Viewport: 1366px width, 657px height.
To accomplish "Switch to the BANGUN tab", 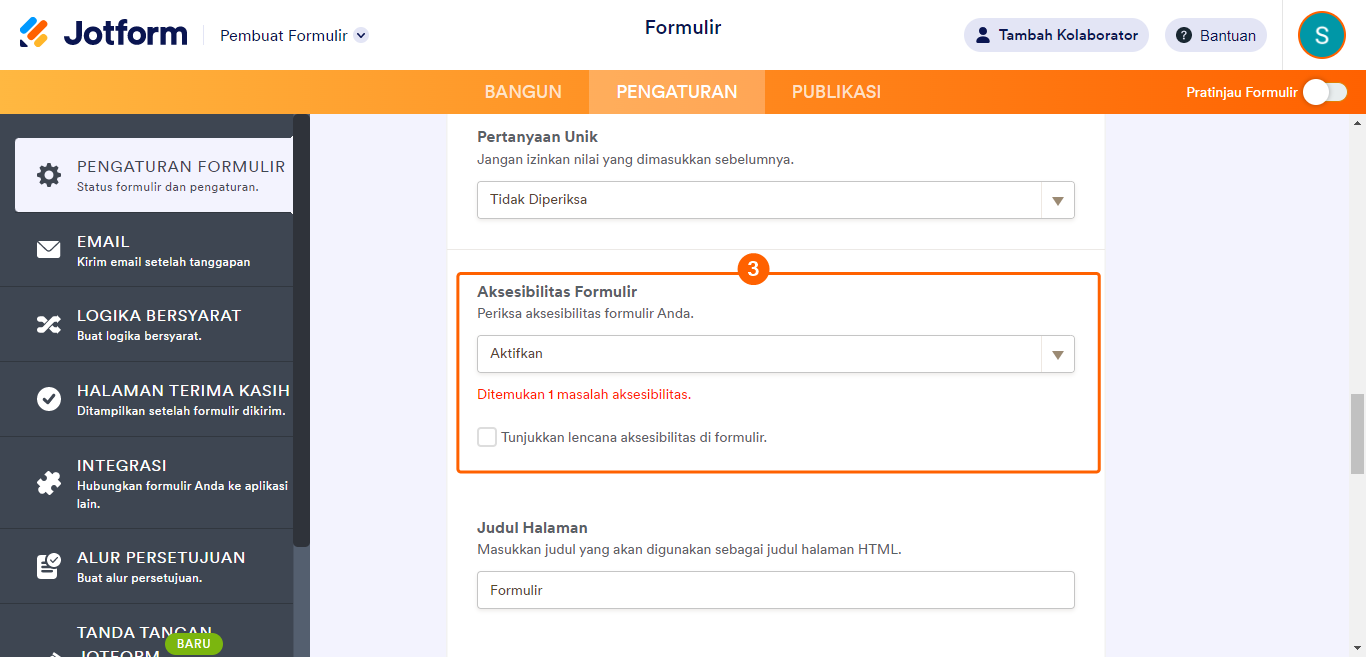I will point(523,92).
